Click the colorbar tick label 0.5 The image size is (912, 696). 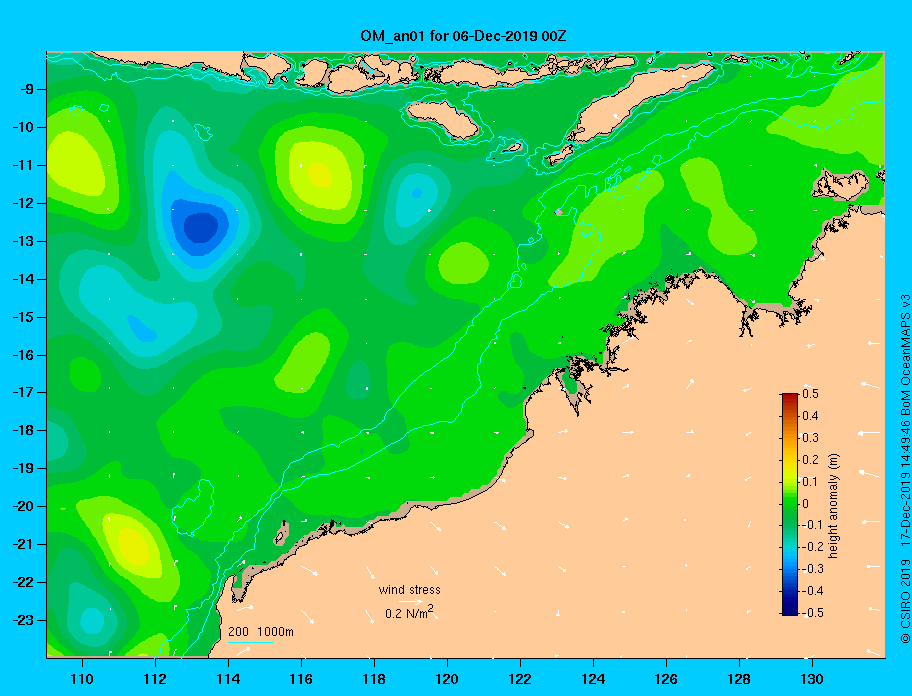pyautogui.click(x=810, y=394)
